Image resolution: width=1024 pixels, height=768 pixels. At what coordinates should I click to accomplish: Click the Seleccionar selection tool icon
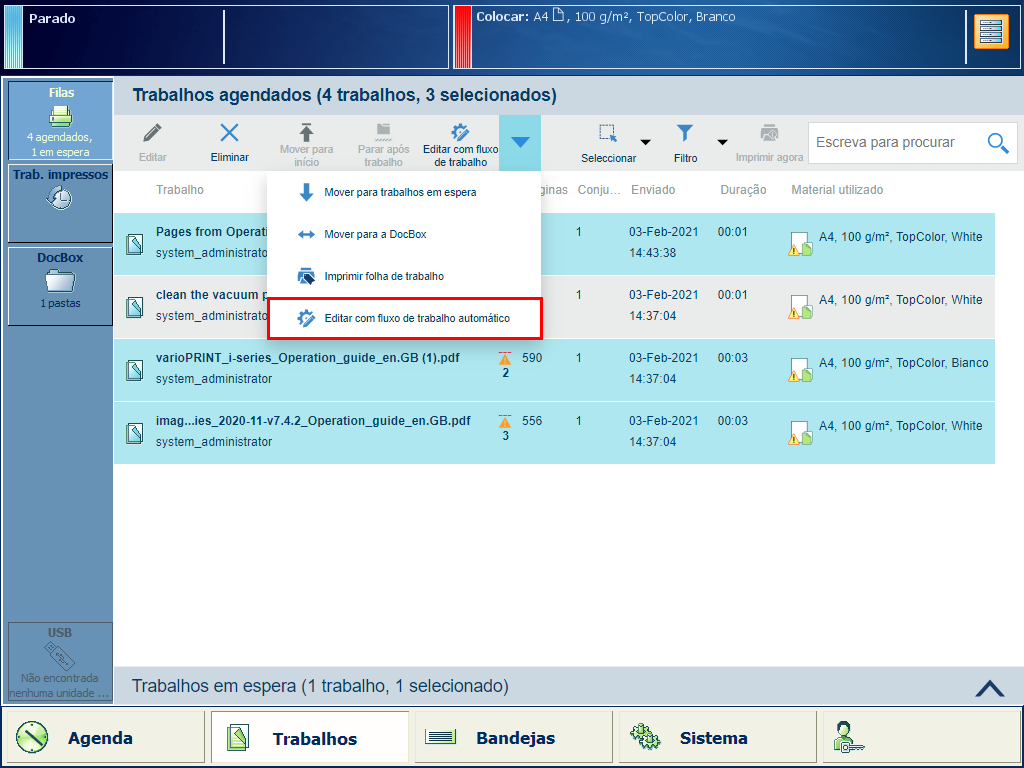coord(608,134)
